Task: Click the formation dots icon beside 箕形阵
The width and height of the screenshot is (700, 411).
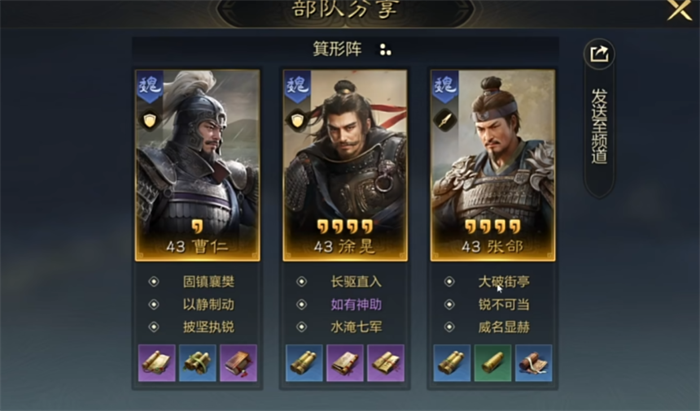Action: pos(385,50)
